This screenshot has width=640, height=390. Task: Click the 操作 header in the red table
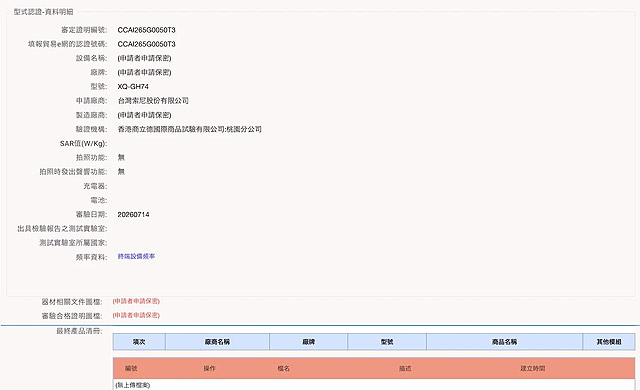pyautogui.click(x=209, y=368)
